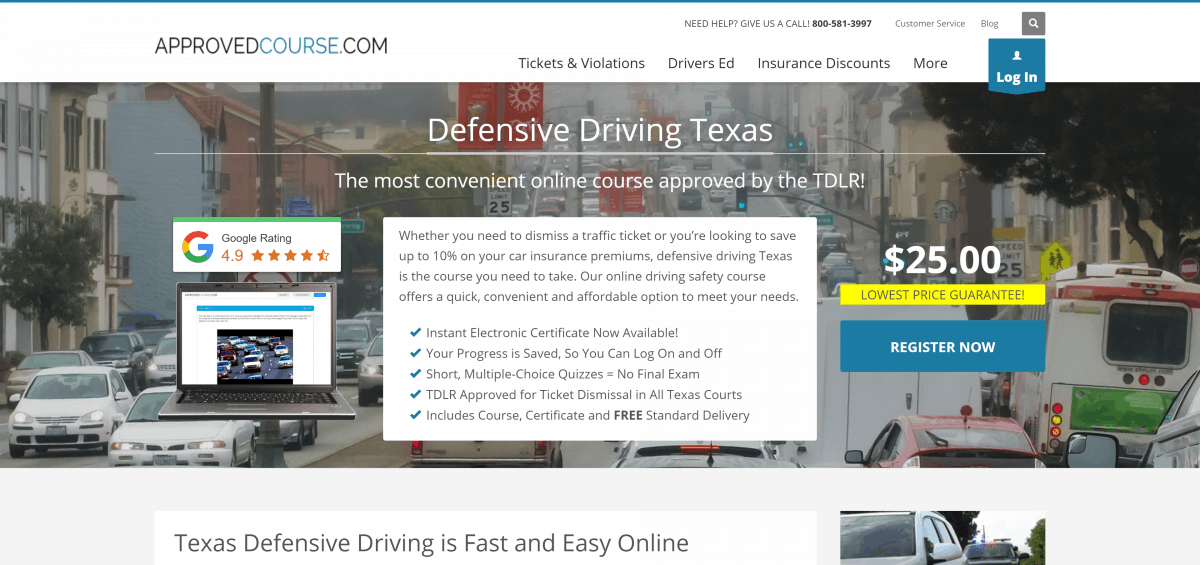Click checkmark beside TDLR Approved for Ticket Dismissal
Image resolution: width=1200 pixels, height=565 pixels.
coord(415,394)
